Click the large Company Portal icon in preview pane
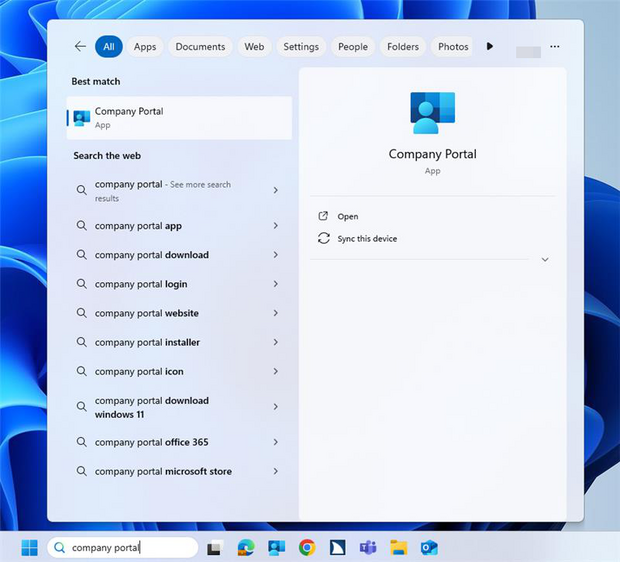Viewport: 620px width, 562px height. tap(433, 113)
